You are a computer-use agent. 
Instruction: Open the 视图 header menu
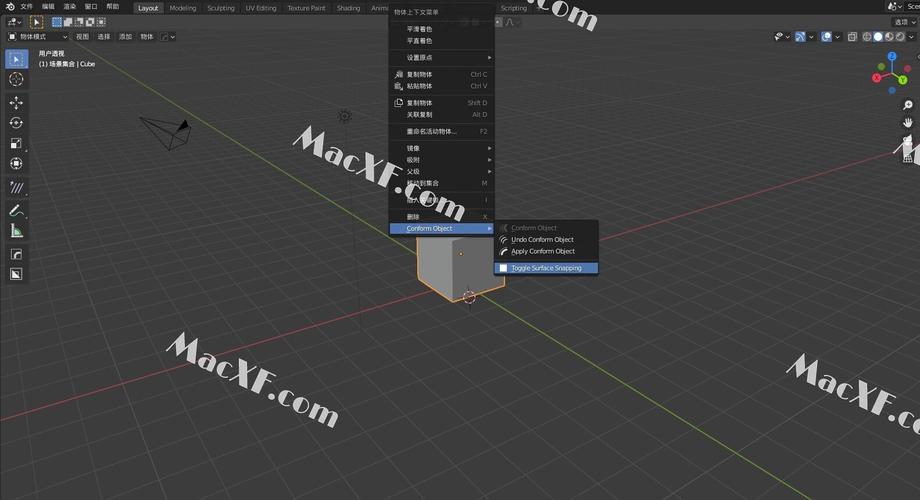click(x=82, y=36)
